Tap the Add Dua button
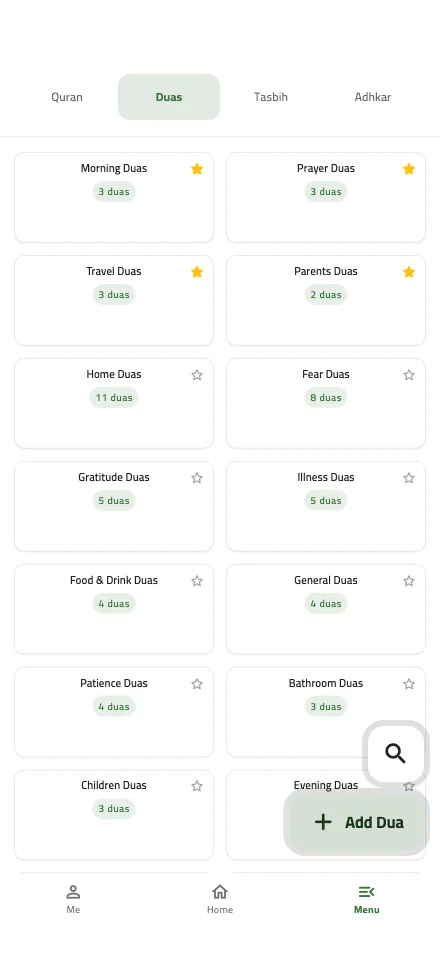This screenshot has height=956, width=440. tap(357, 822)
